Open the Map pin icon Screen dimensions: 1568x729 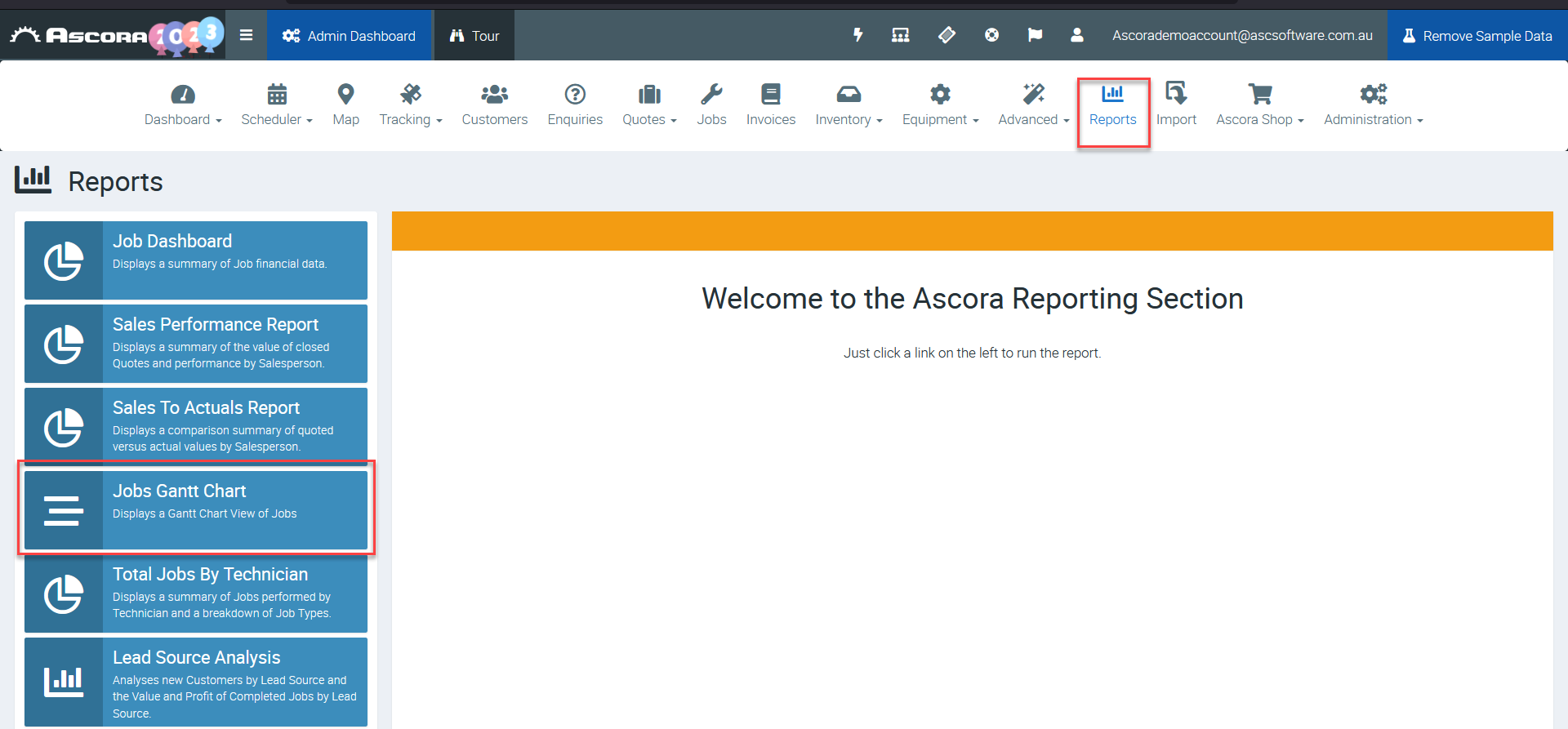pyautogui.click(x=345, y=95)
